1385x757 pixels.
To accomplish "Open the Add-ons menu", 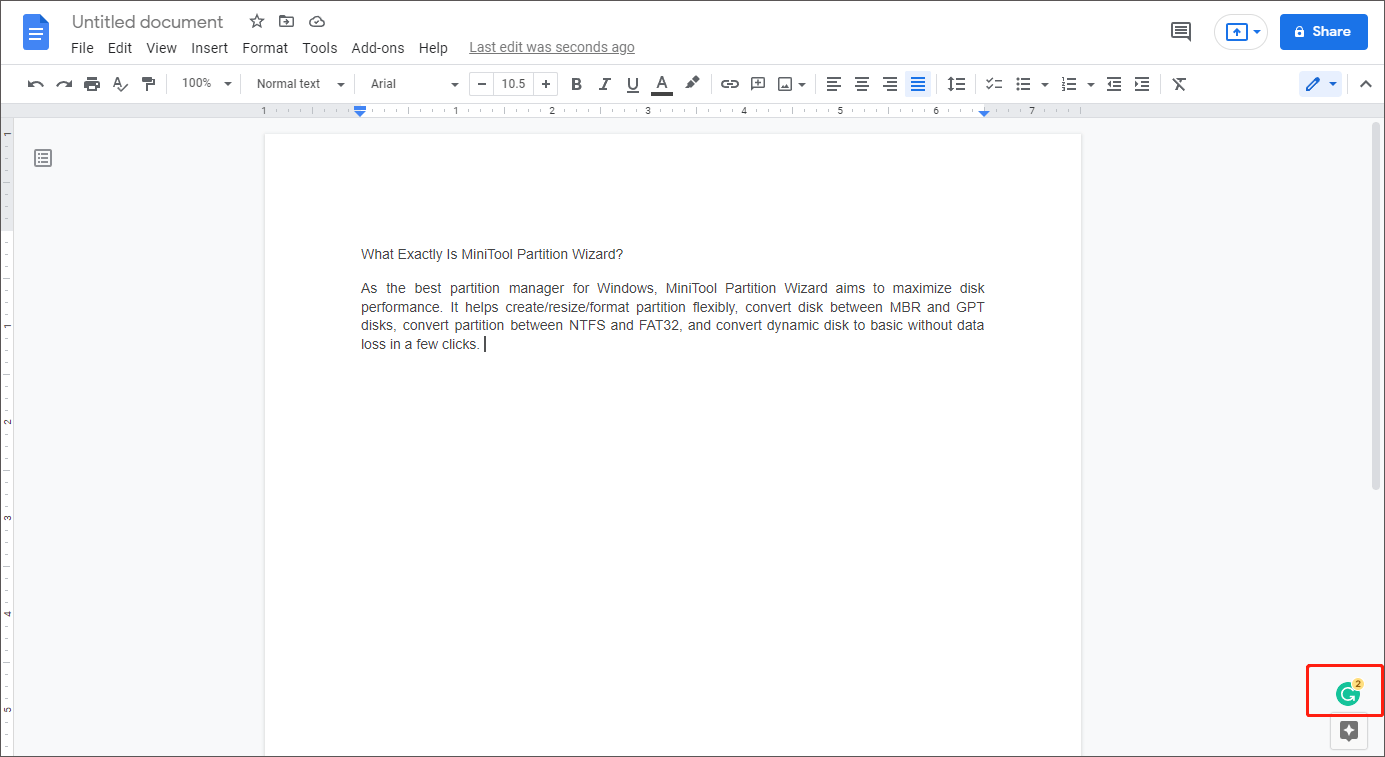I will pyautogui.click(x=378, y=48).
